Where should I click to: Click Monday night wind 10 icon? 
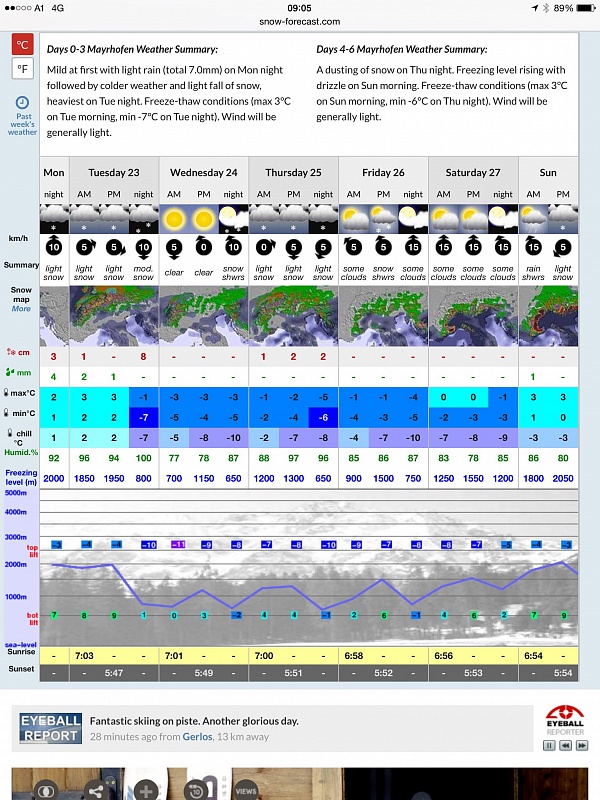(54, 246)
